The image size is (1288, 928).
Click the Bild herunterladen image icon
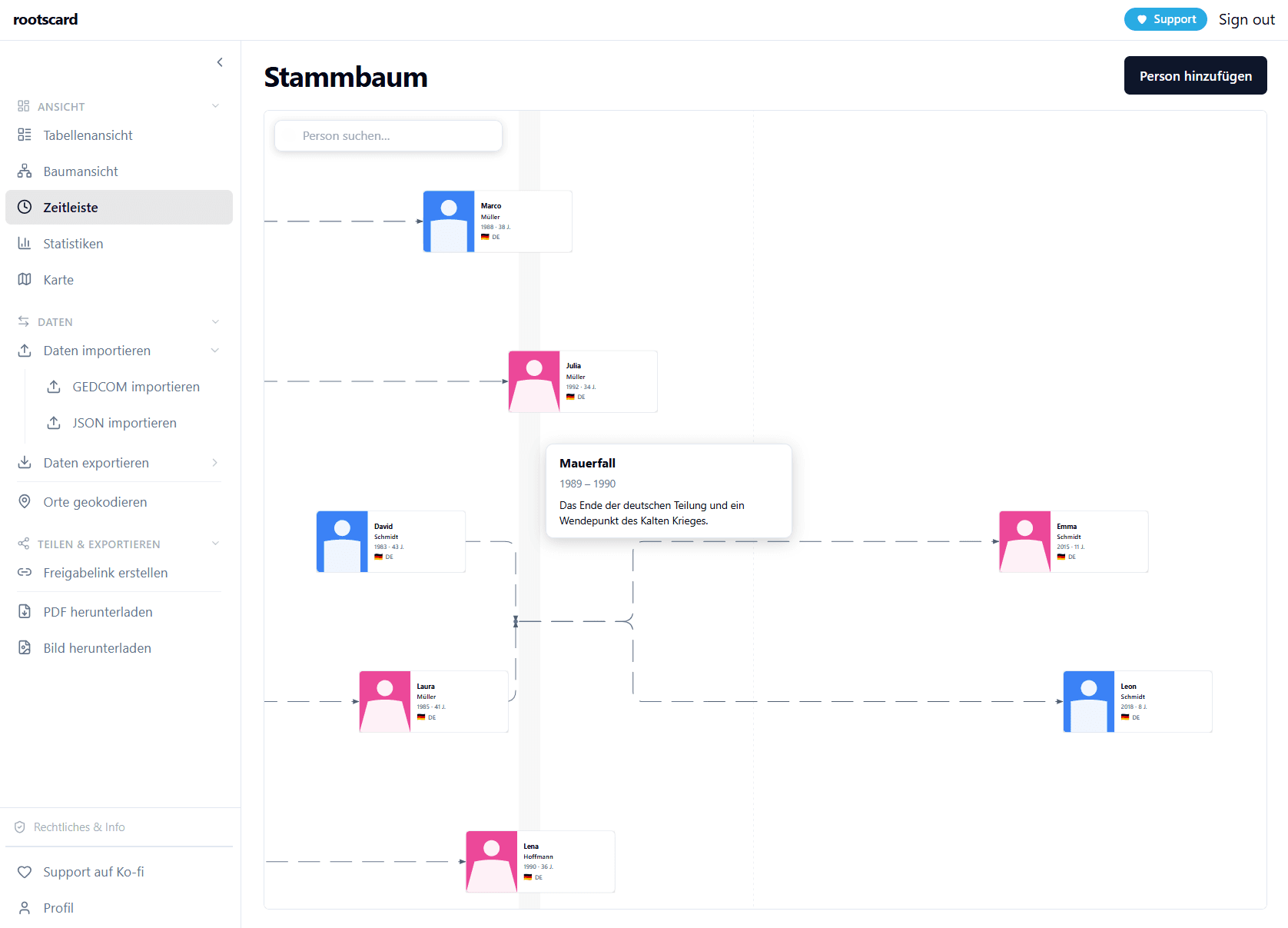click(25, 648)
